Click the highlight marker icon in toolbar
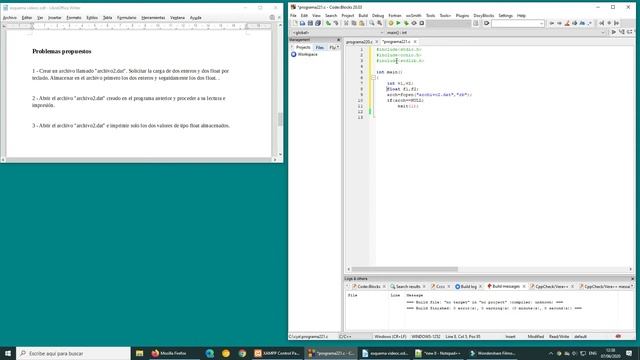The width and height of the screenshot is (640, 360). pos(567,23)
